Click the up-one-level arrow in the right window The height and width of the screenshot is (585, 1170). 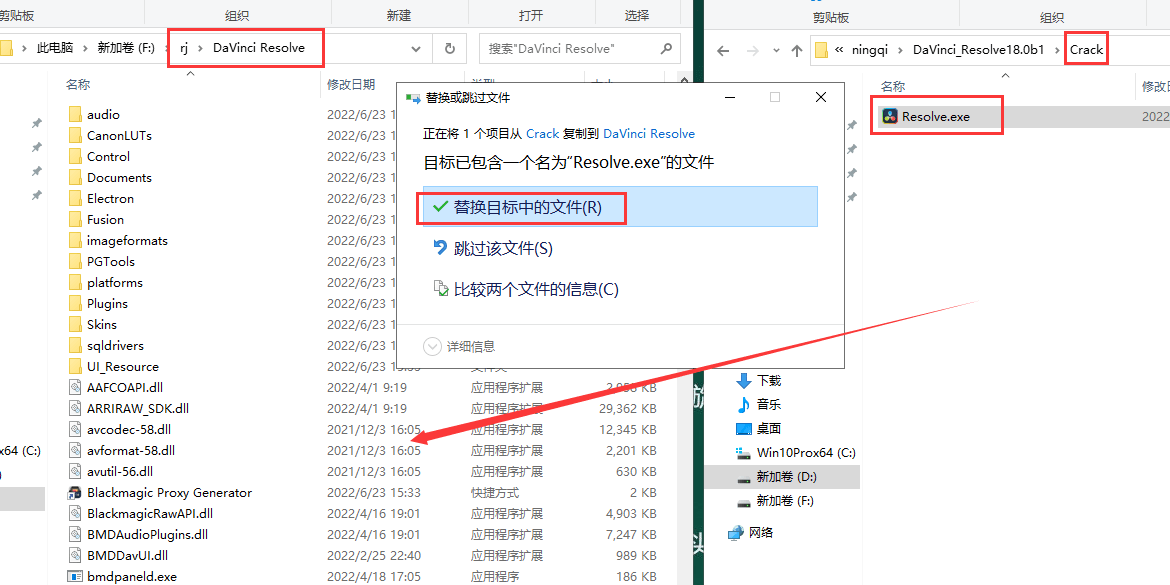(x=796, y=50)
